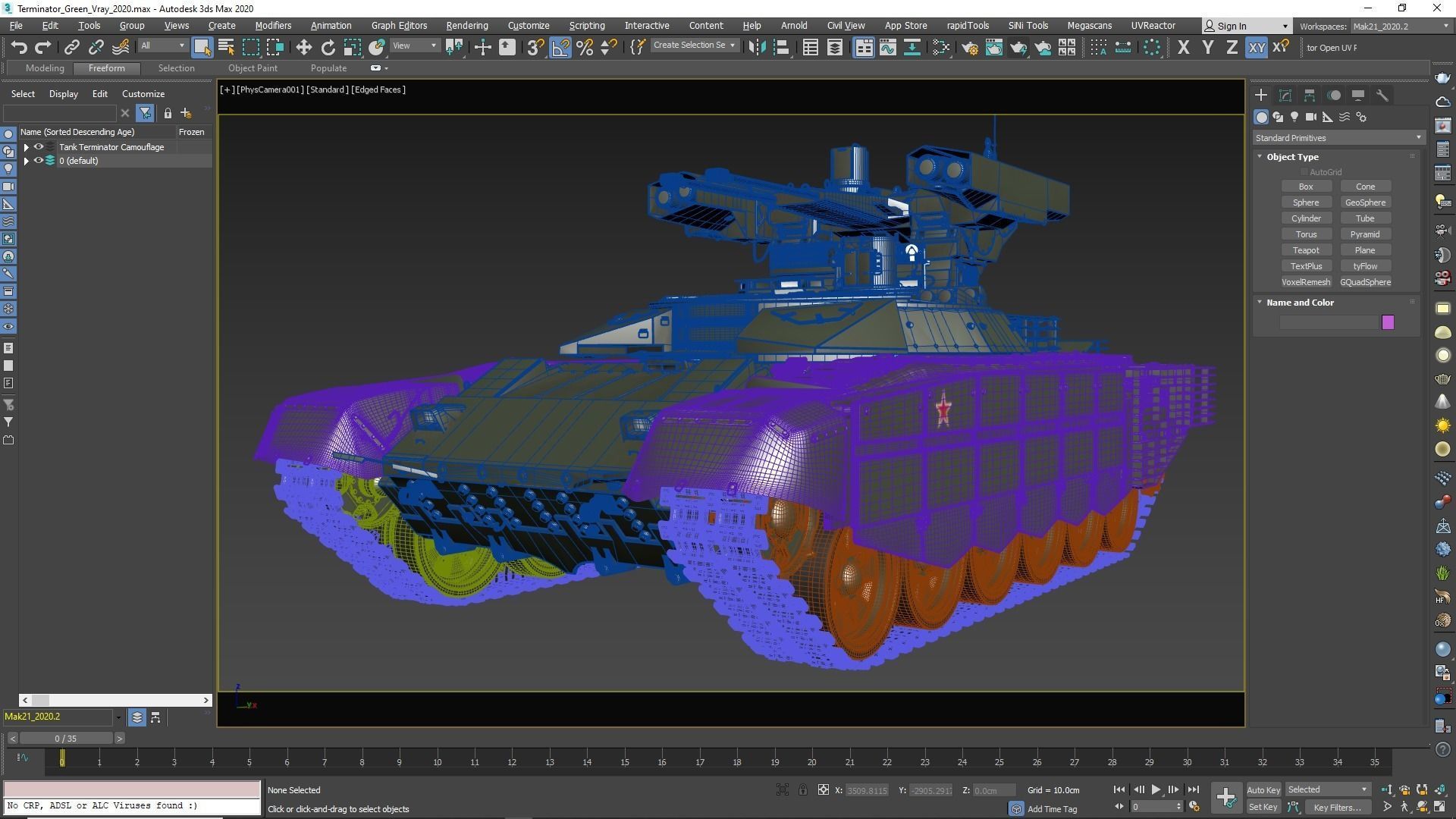Switch to Lights category in Create panel
1456x819 pixels.
coord(1294,117)
